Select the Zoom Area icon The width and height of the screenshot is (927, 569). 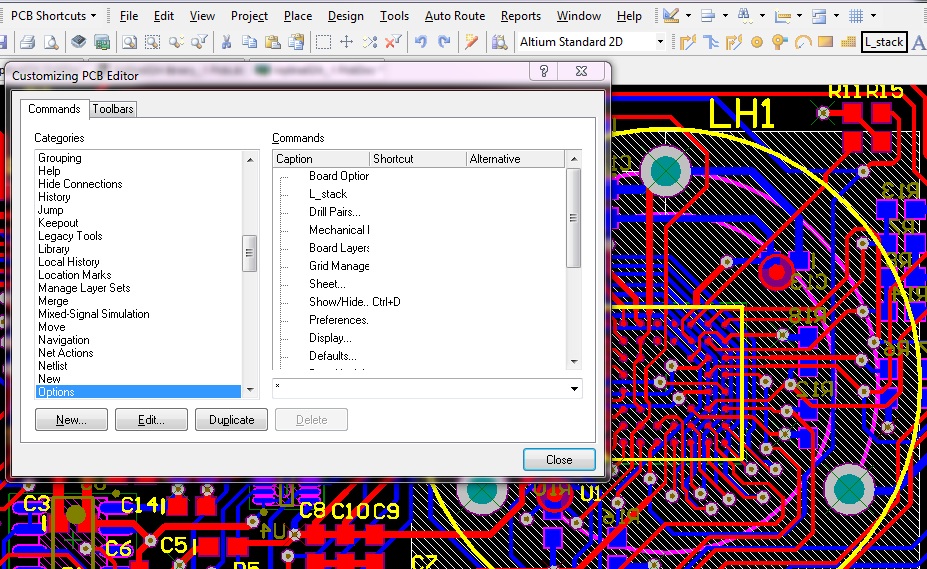(153, 42)
